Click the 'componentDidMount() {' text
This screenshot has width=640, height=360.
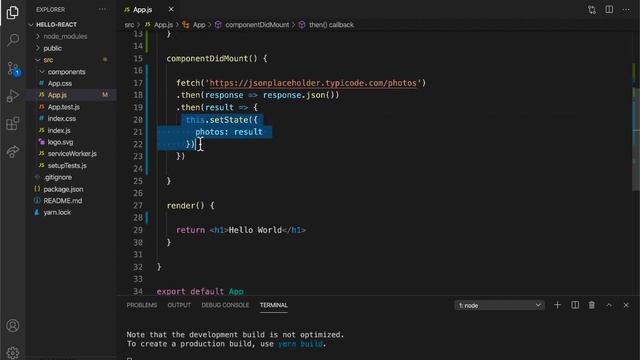click(217, 59)
